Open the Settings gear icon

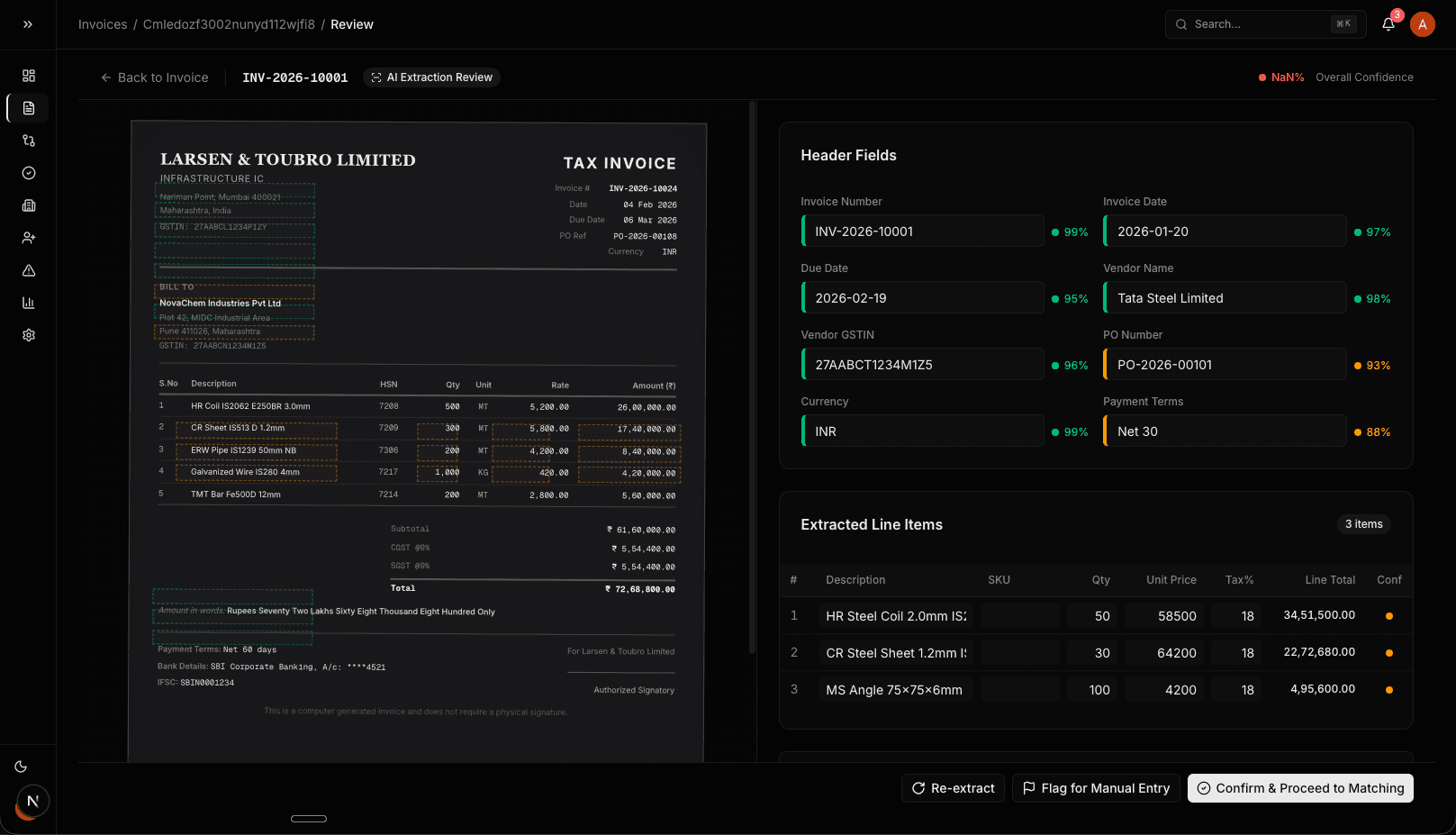[28, 335]
